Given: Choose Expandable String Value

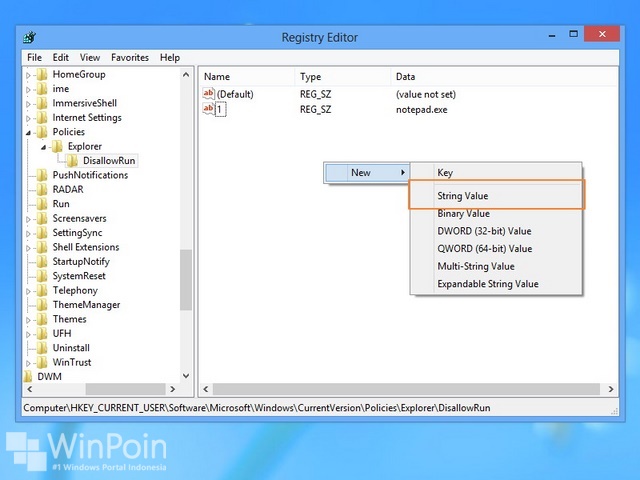Looking at the screenshot, I should [496, 284].
